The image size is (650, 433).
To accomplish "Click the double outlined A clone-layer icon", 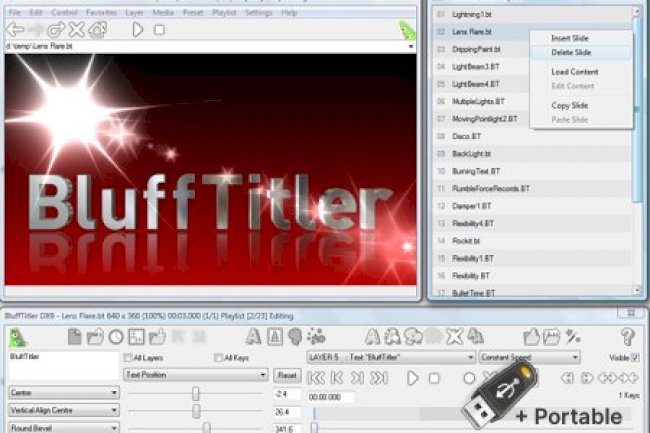I will pos(392,337).
